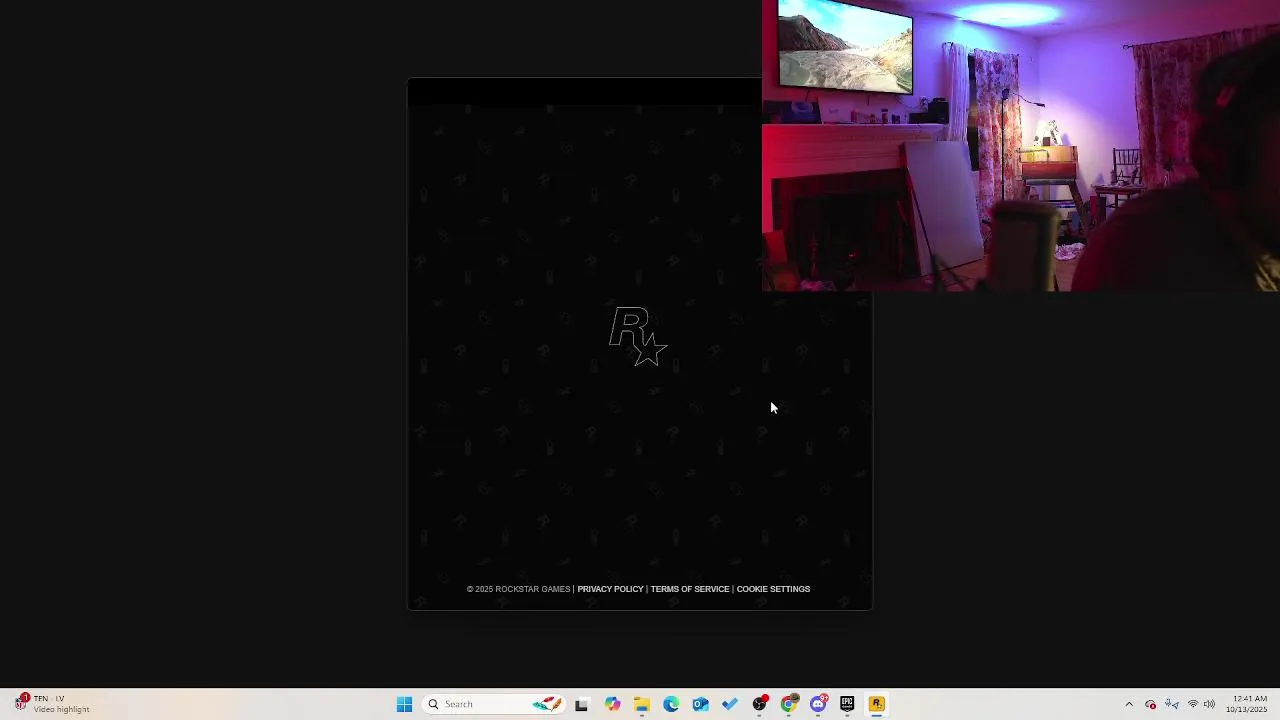Switch to OBS Studio on the taskbar

click(x=760, y=704)
